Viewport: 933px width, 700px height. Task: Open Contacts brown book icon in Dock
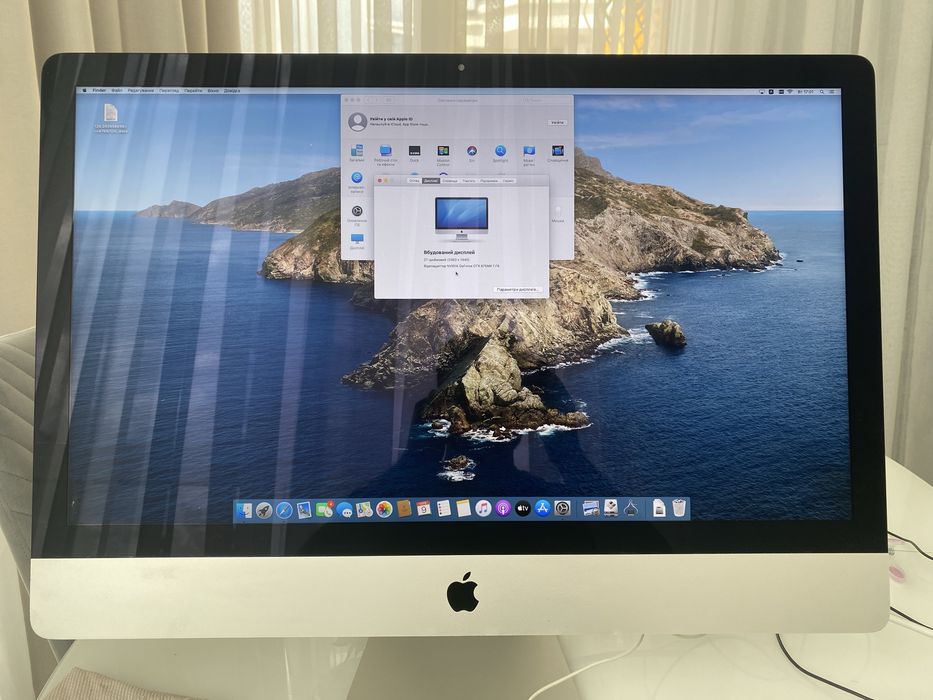coord(404,509)
